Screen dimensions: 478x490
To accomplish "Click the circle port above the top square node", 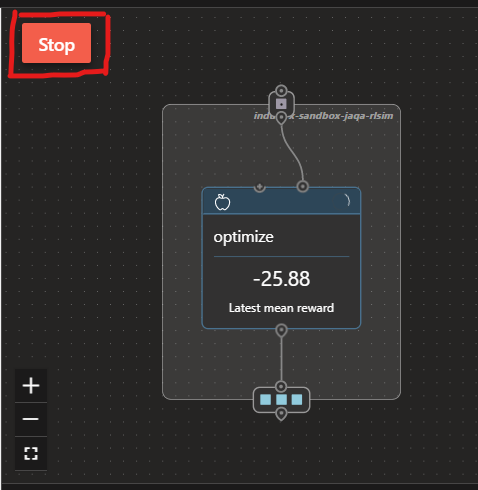I will 281,90.
